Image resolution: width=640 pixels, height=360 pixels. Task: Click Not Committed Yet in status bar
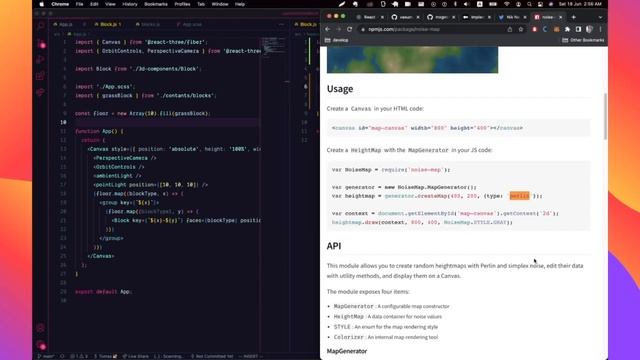[211, 356]
